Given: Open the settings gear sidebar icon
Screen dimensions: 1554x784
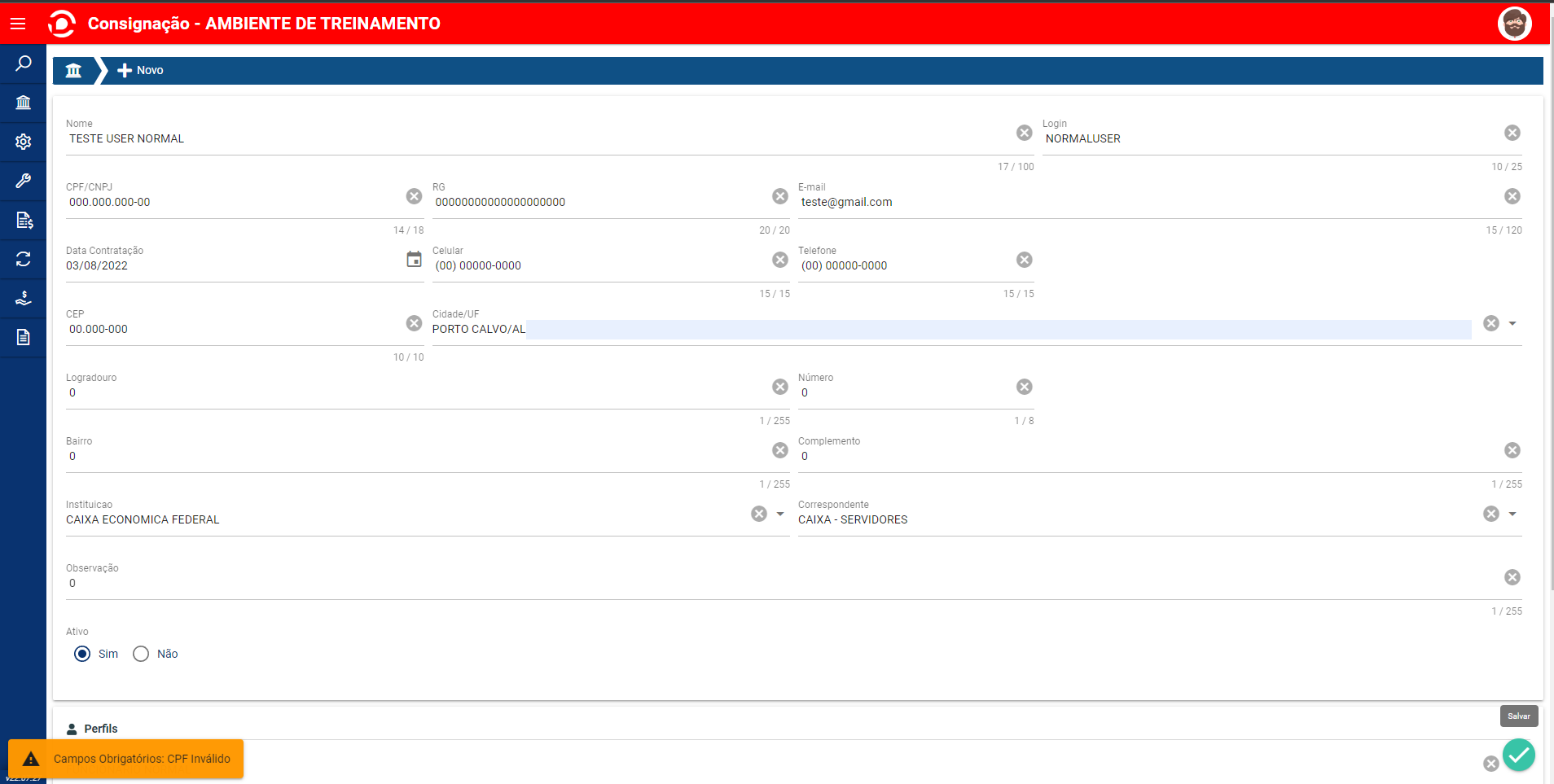Looking at the screenshot, I should click(x=24, y=142).
